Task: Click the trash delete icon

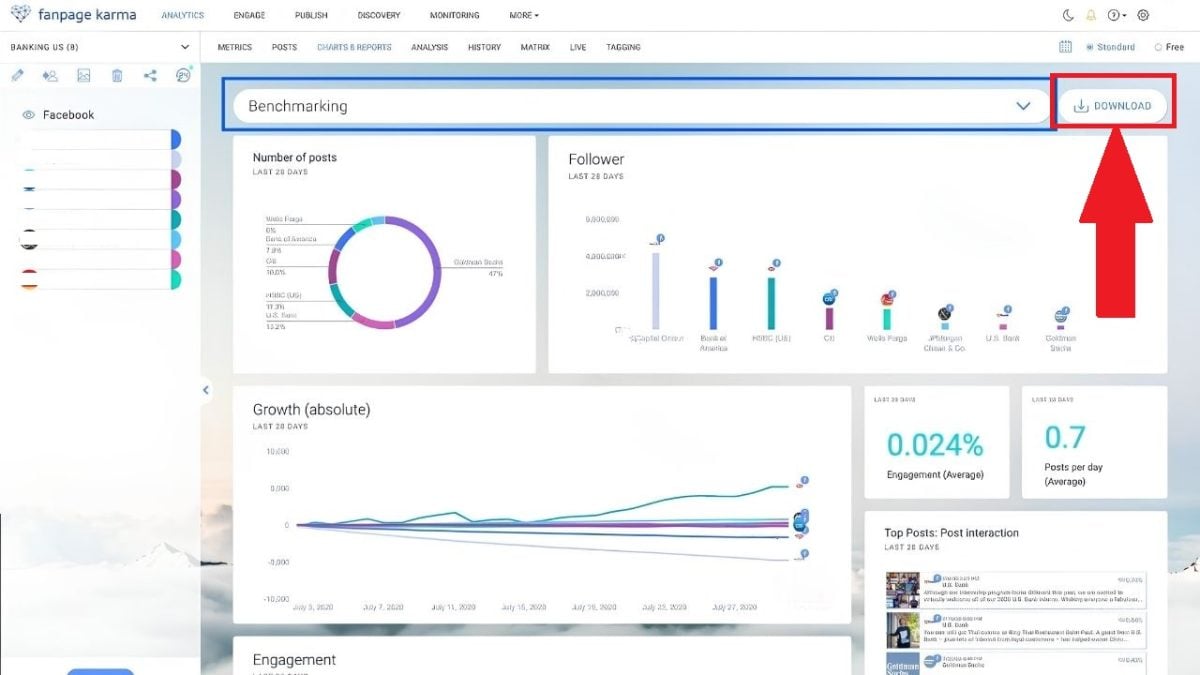Action: tap(117, 75)
